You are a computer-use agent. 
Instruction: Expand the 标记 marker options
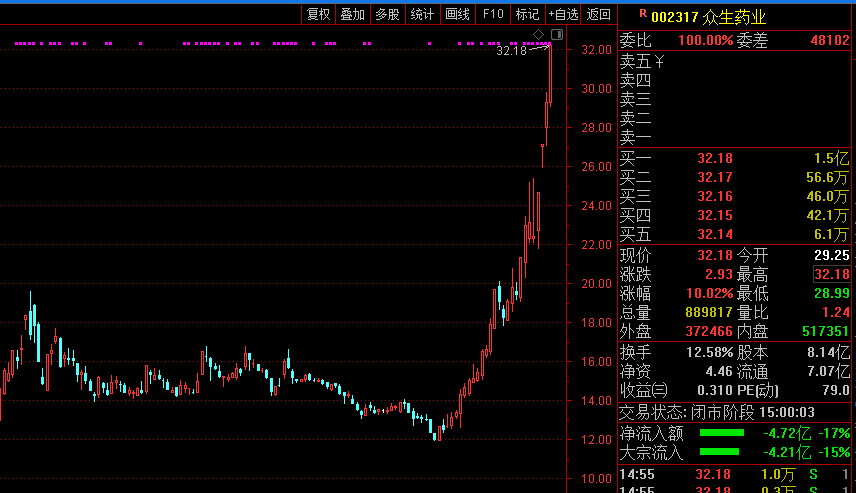pos(527,14)
